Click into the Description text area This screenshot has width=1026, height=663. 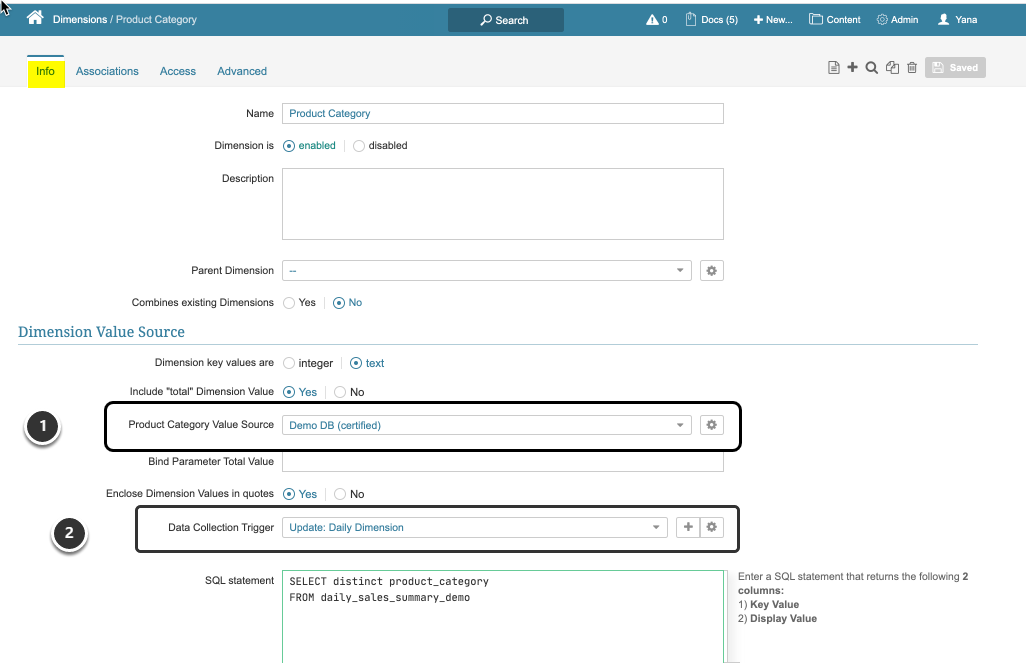pos(502,204)
